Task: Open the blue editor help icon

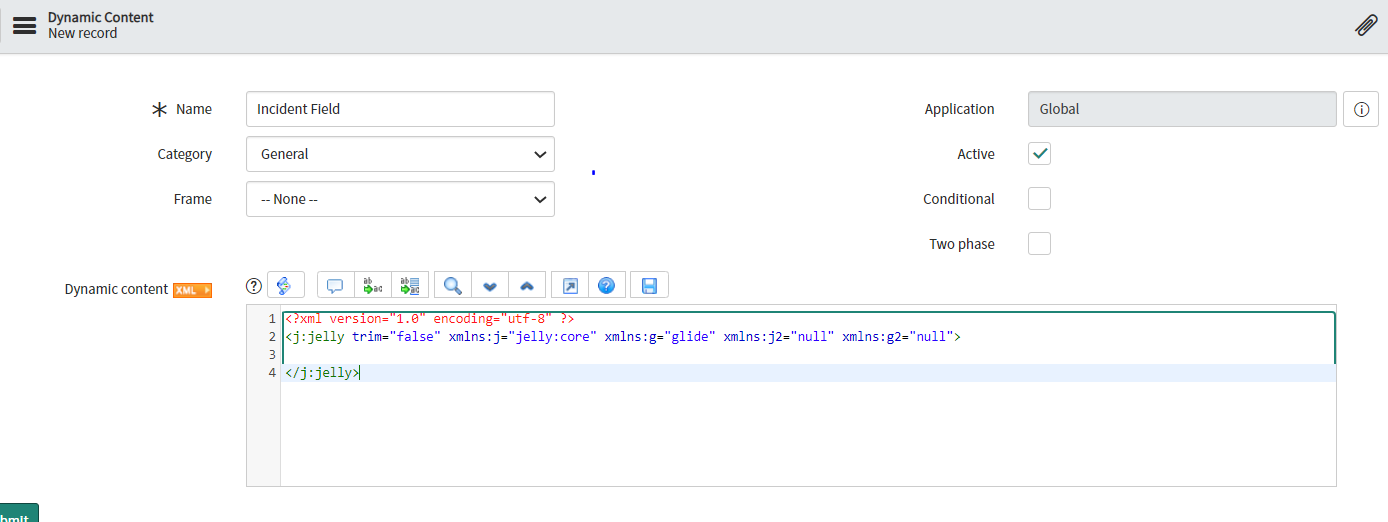Action: pyautogui.click(x=606, y=286)
